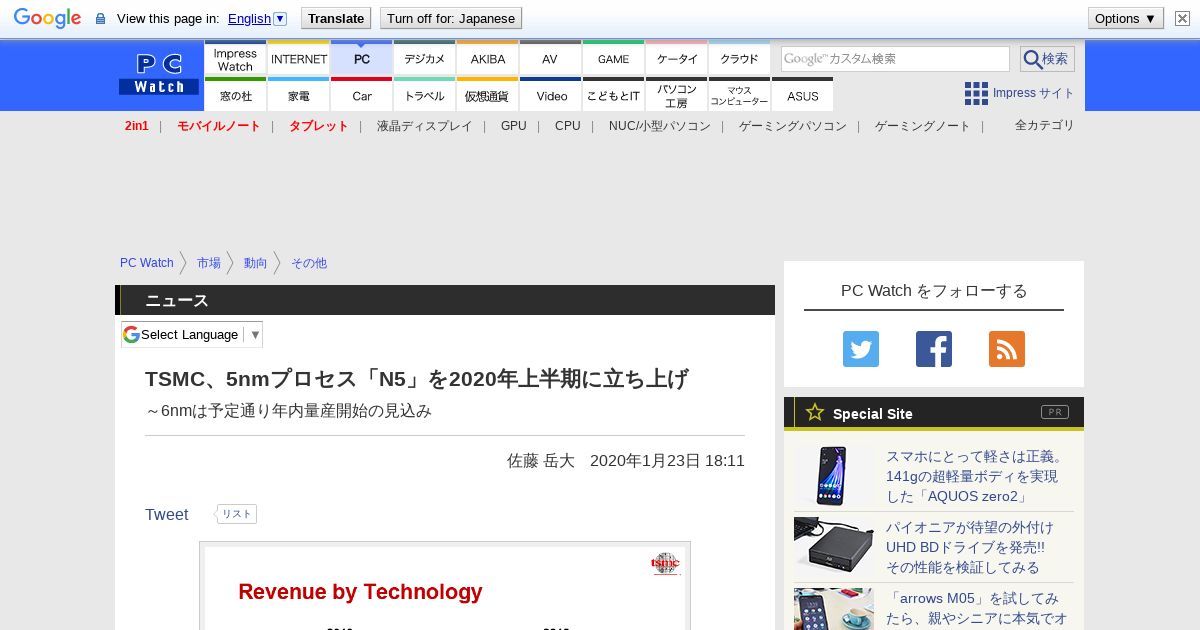Image resolution: width=1200 pixels, height=630 pixels.
Task: Open the arrows M05 thumbnail
Action: [834, 609]
